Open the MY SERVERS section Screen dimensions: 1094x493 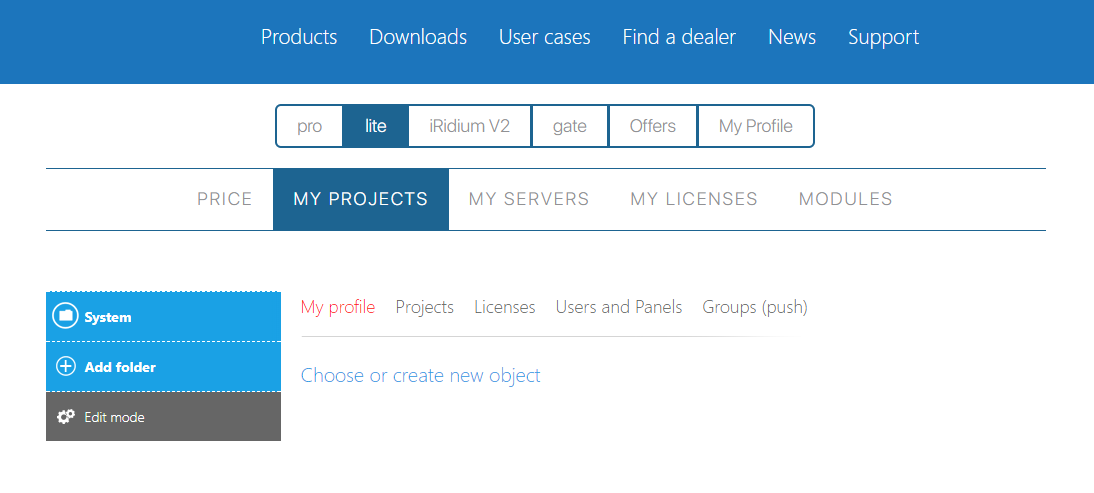(x=529, y=199)
